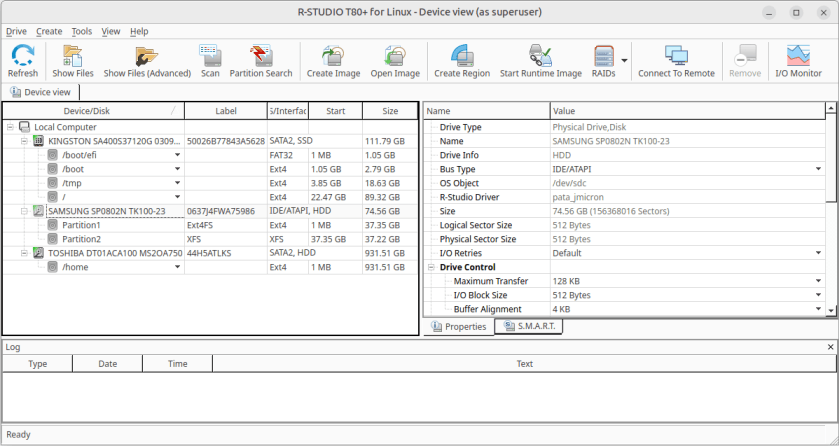Select the Partition1 icon

click(x=52, y=225)
